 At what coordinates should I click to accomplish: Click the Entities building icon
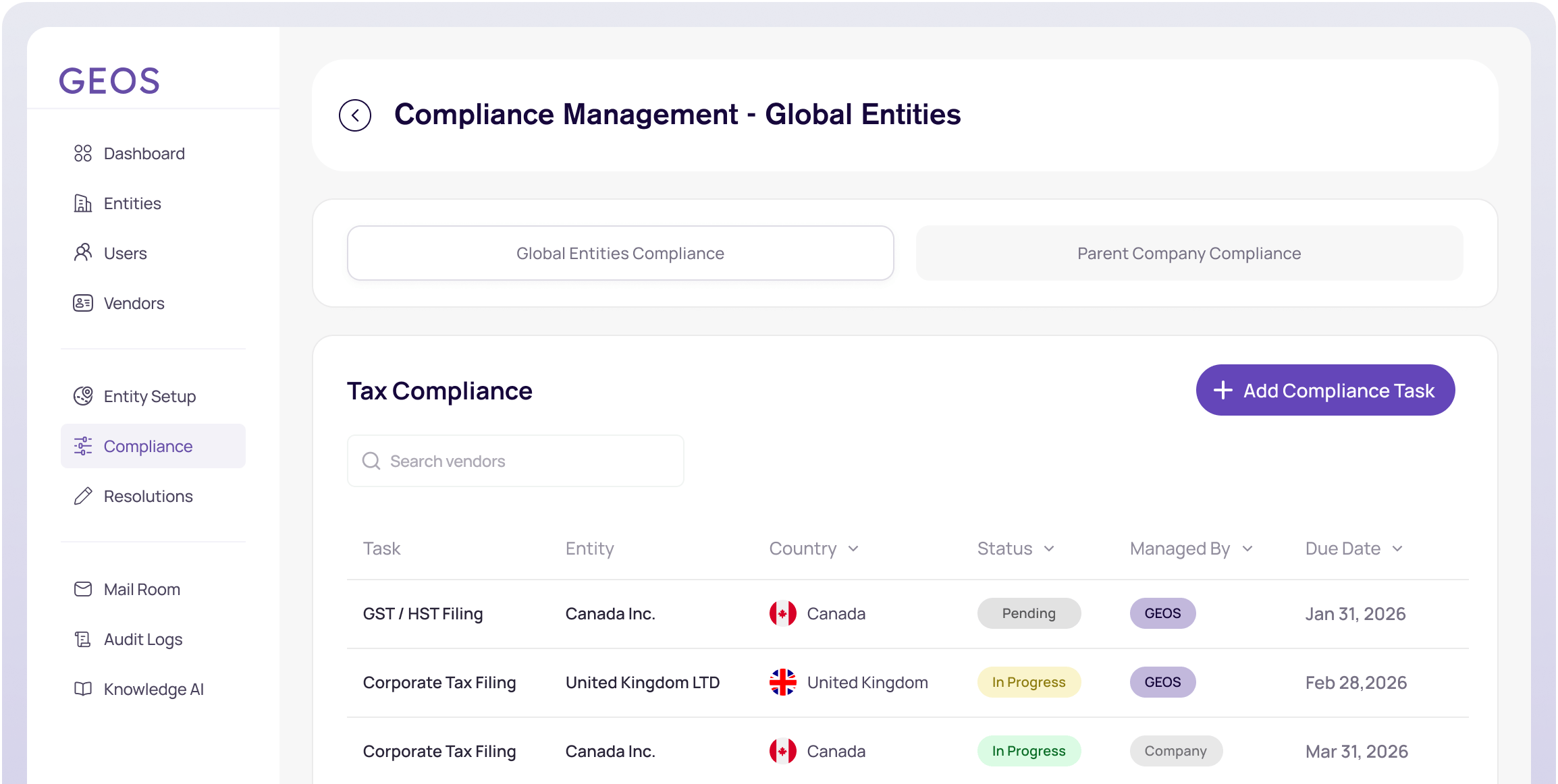click(83, 204)
